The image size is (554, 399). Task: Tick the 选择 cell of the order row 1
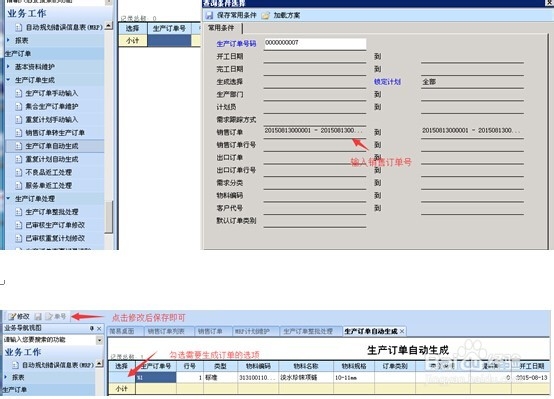pos(122,377)
